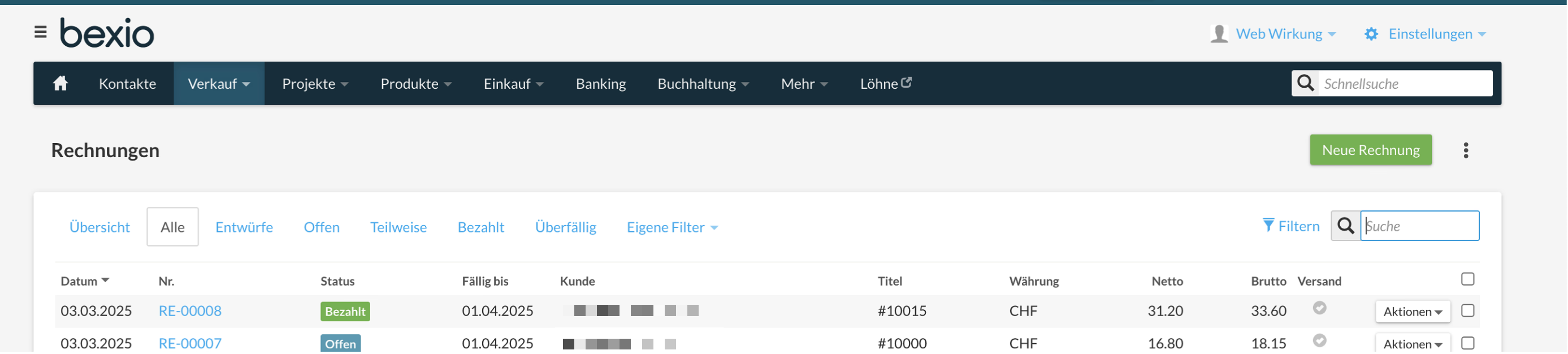
Task: Go to Kontakte in navigation
Action: (127, 84)
